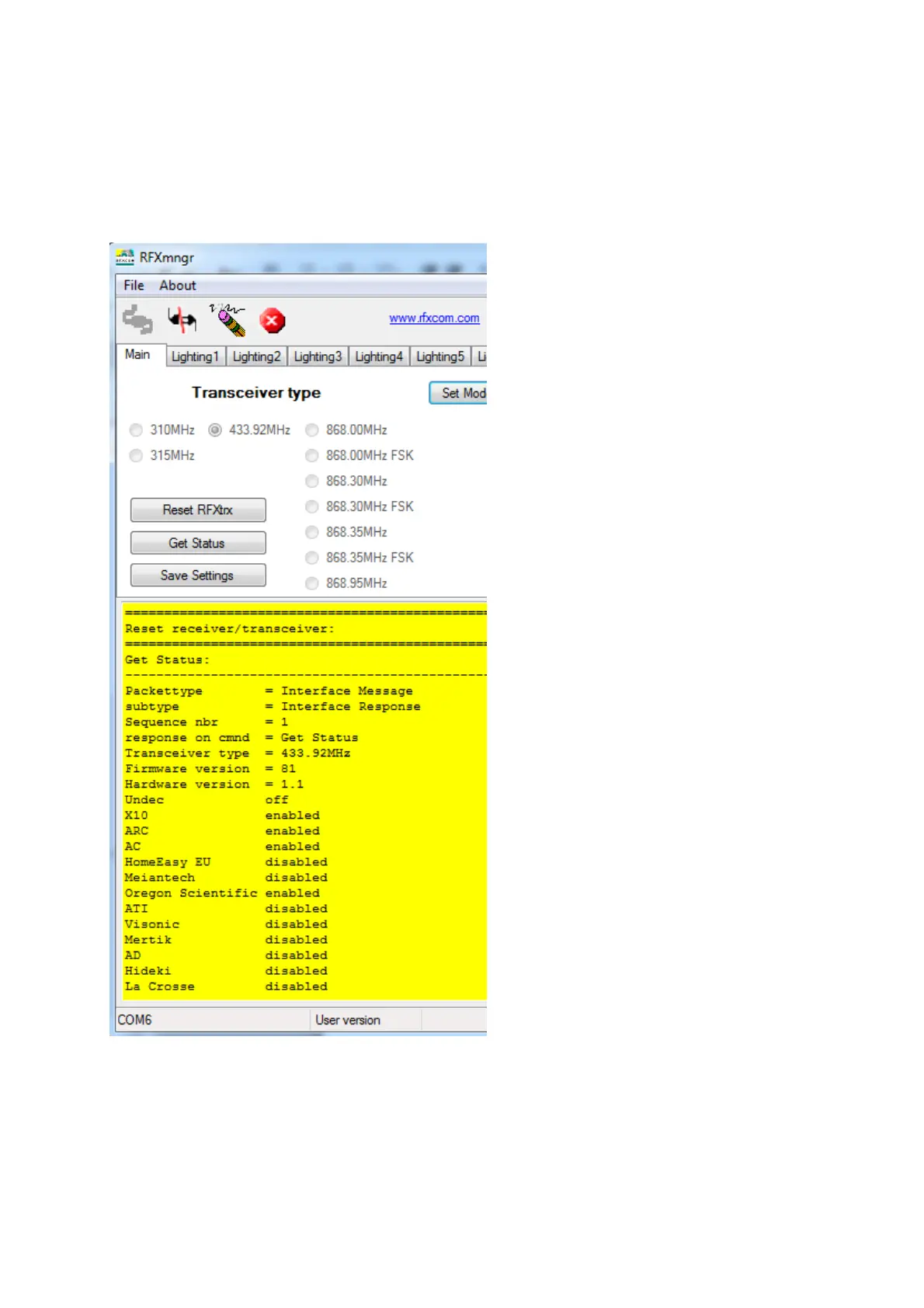Click the 'Get Status:' log line
The image size is (924, 1308).
tap(167, 660)
